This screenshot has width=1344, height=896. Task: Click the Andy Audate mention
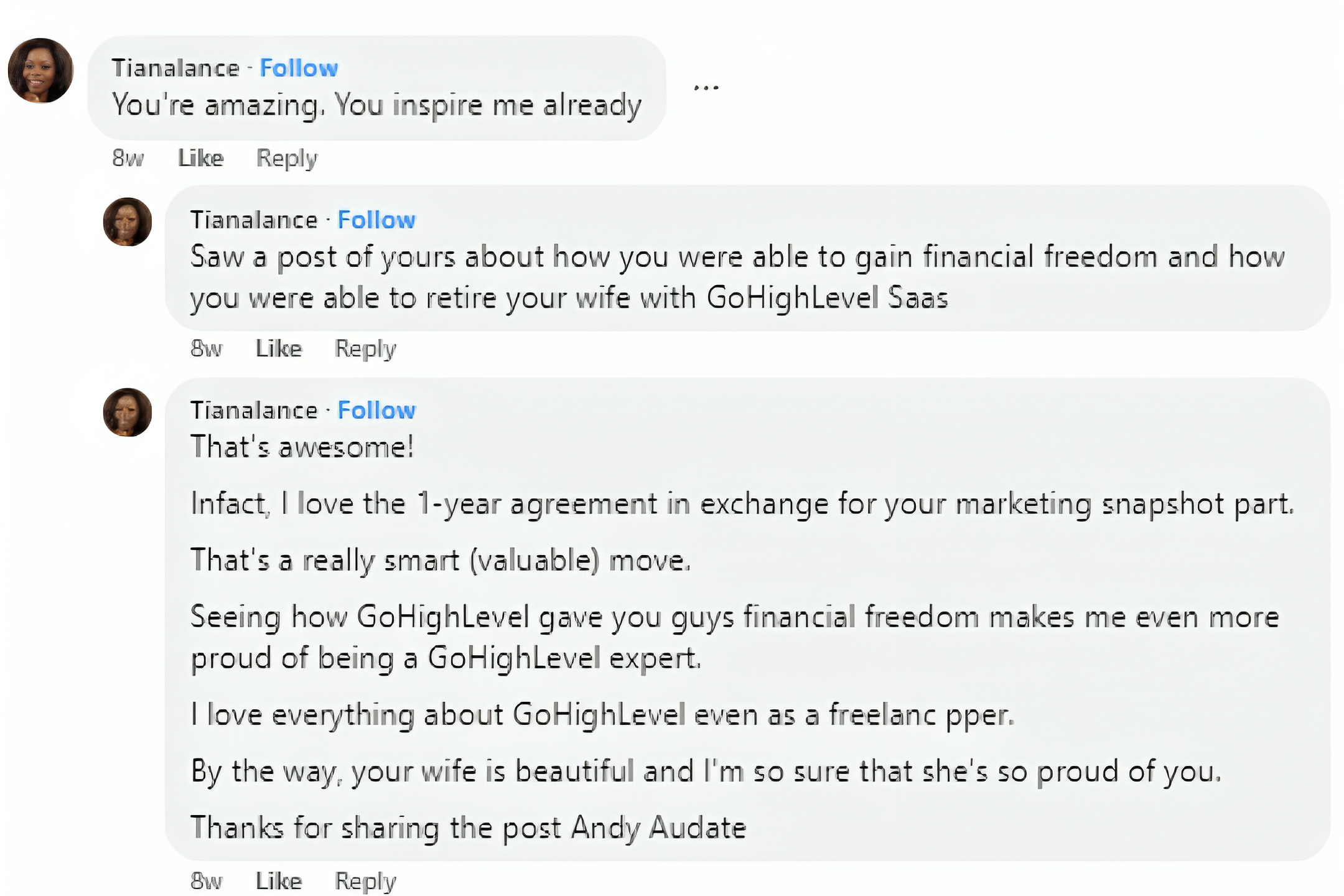click(658, 828)
